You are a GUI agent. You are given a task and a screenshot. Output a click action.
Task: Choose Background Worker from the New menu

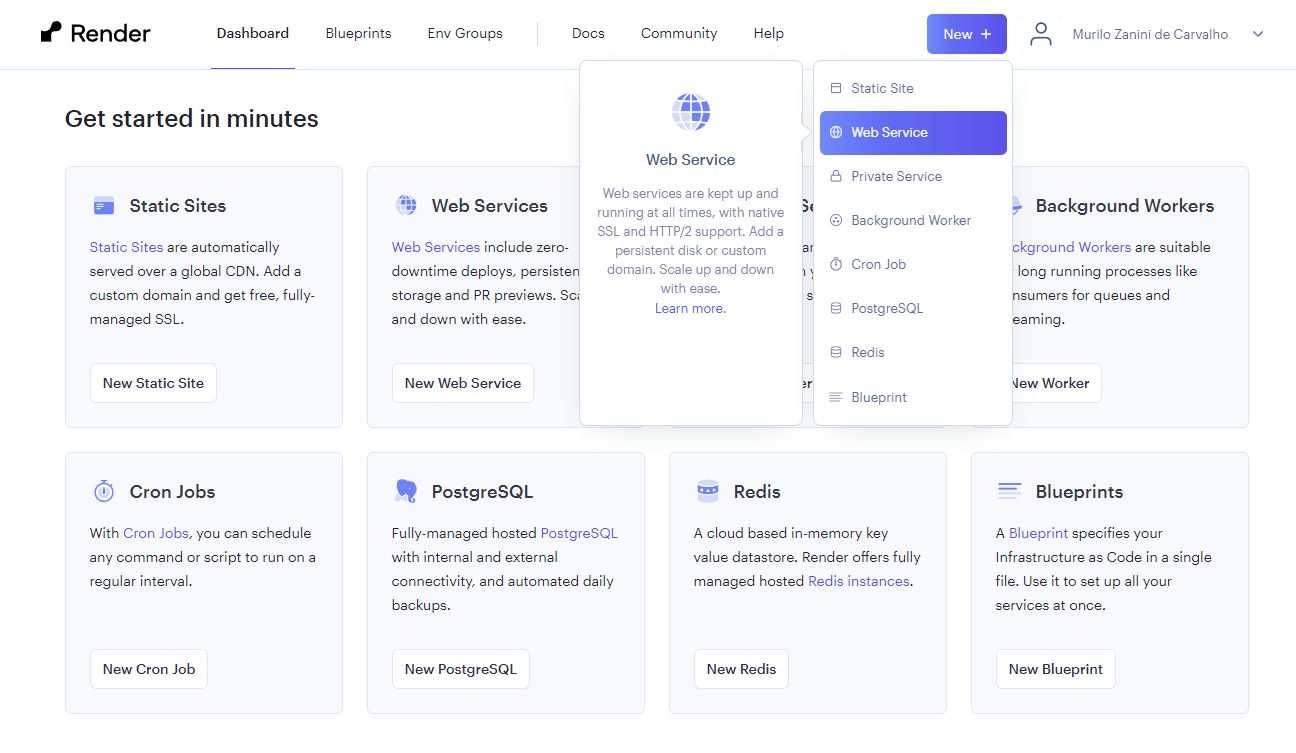click(x=913, y=220)
